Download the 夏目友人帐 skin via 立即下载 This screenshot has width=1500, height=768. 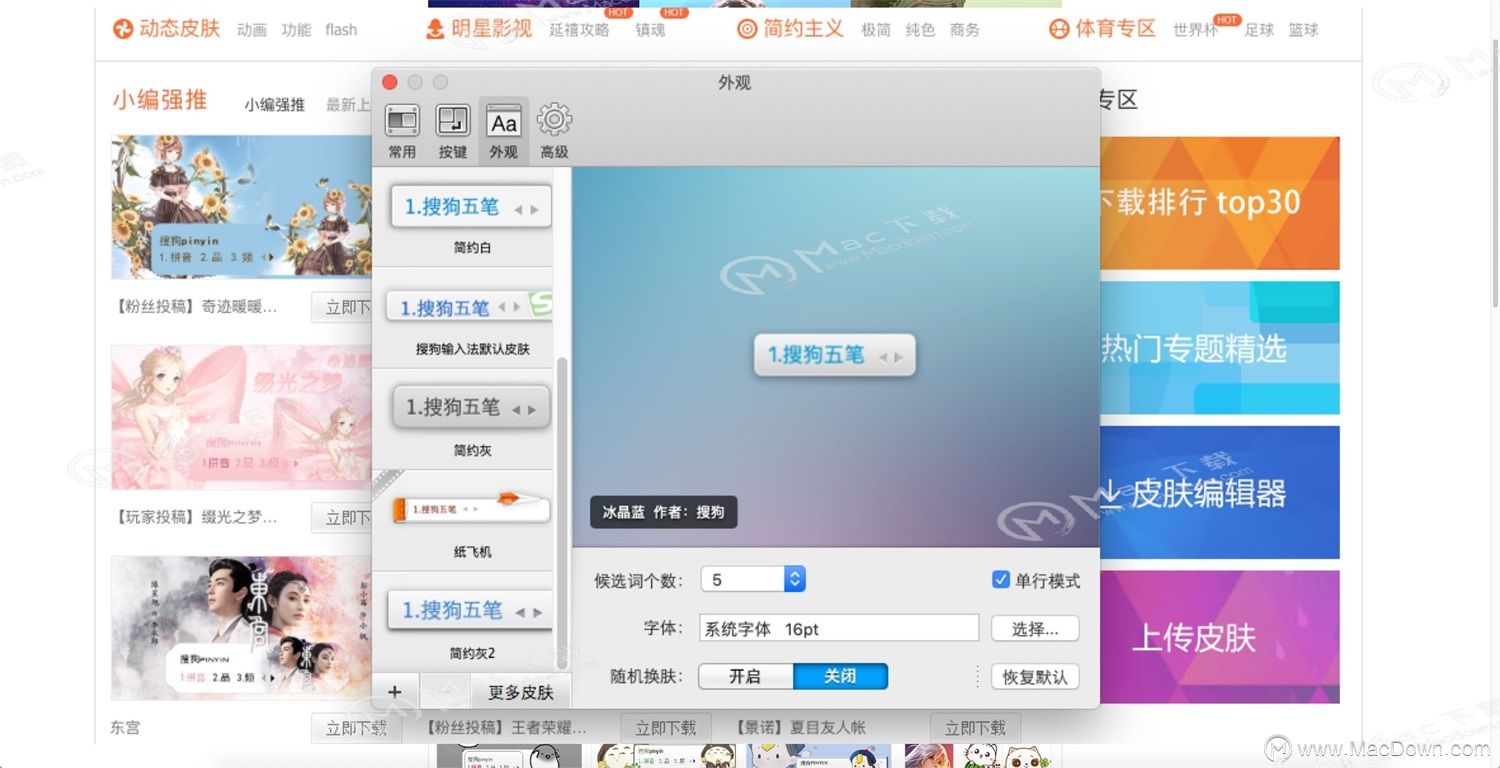pos(975,728)
